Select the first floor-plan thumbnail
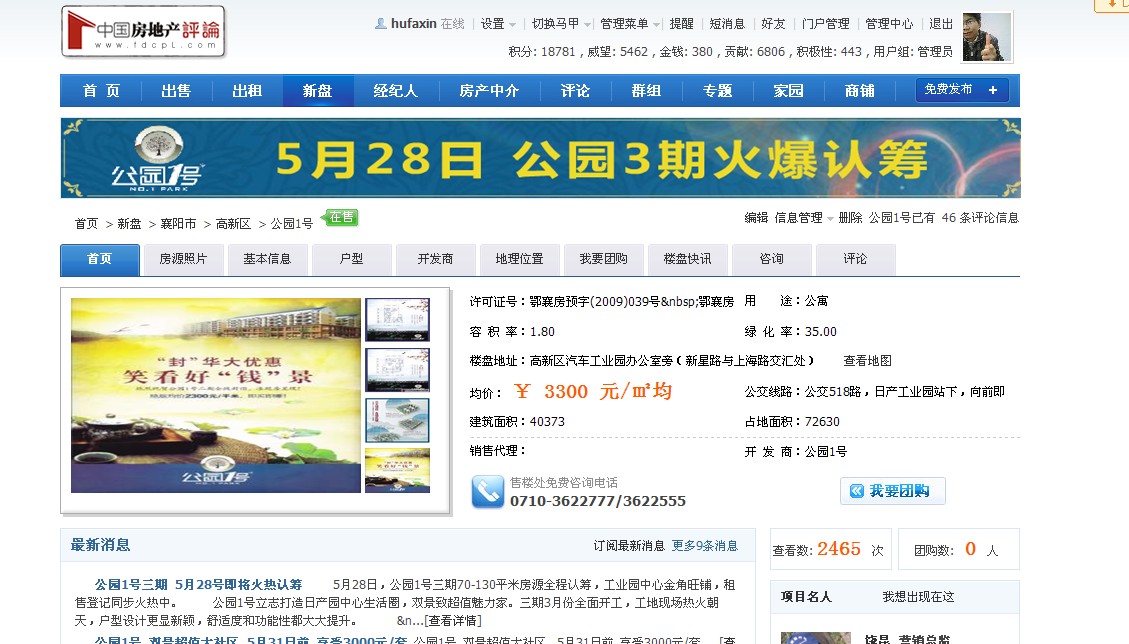Image resolution: width=1129 pixels, height=644 pixels. point(397,319)
